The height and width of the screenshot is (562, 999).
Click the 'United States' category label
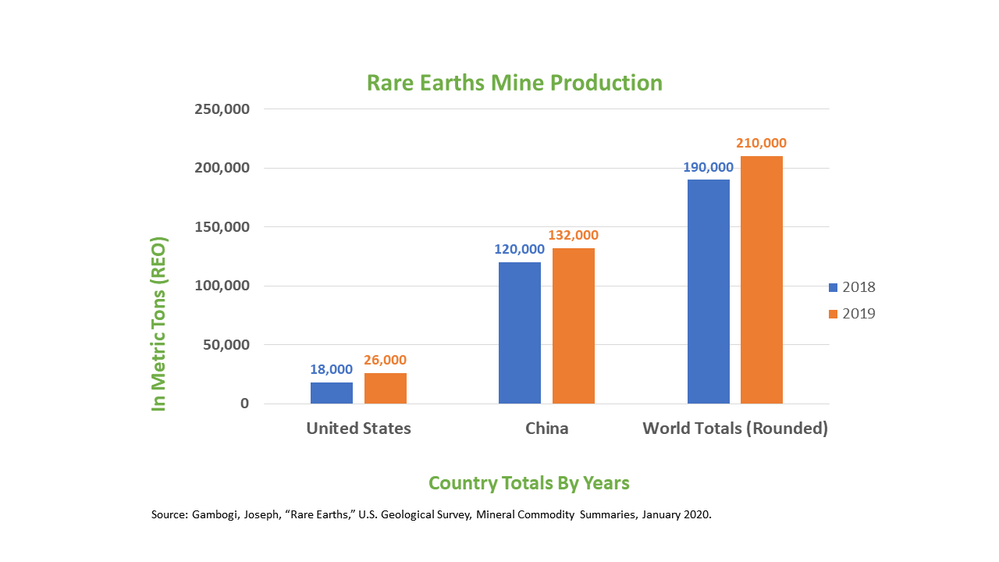click(358, 428)
